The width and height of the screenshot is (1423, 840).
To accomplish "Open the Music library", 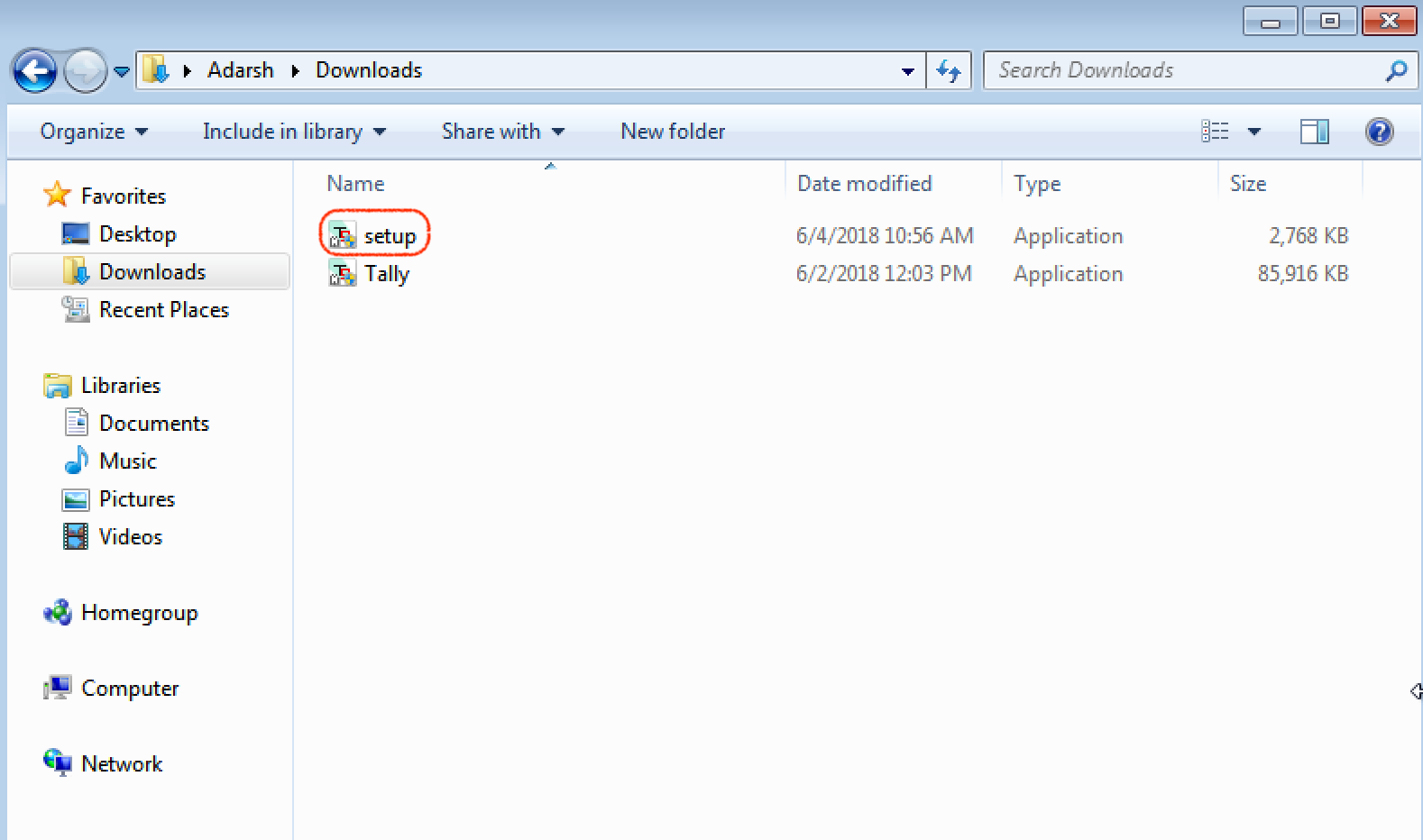I will 128,461.
